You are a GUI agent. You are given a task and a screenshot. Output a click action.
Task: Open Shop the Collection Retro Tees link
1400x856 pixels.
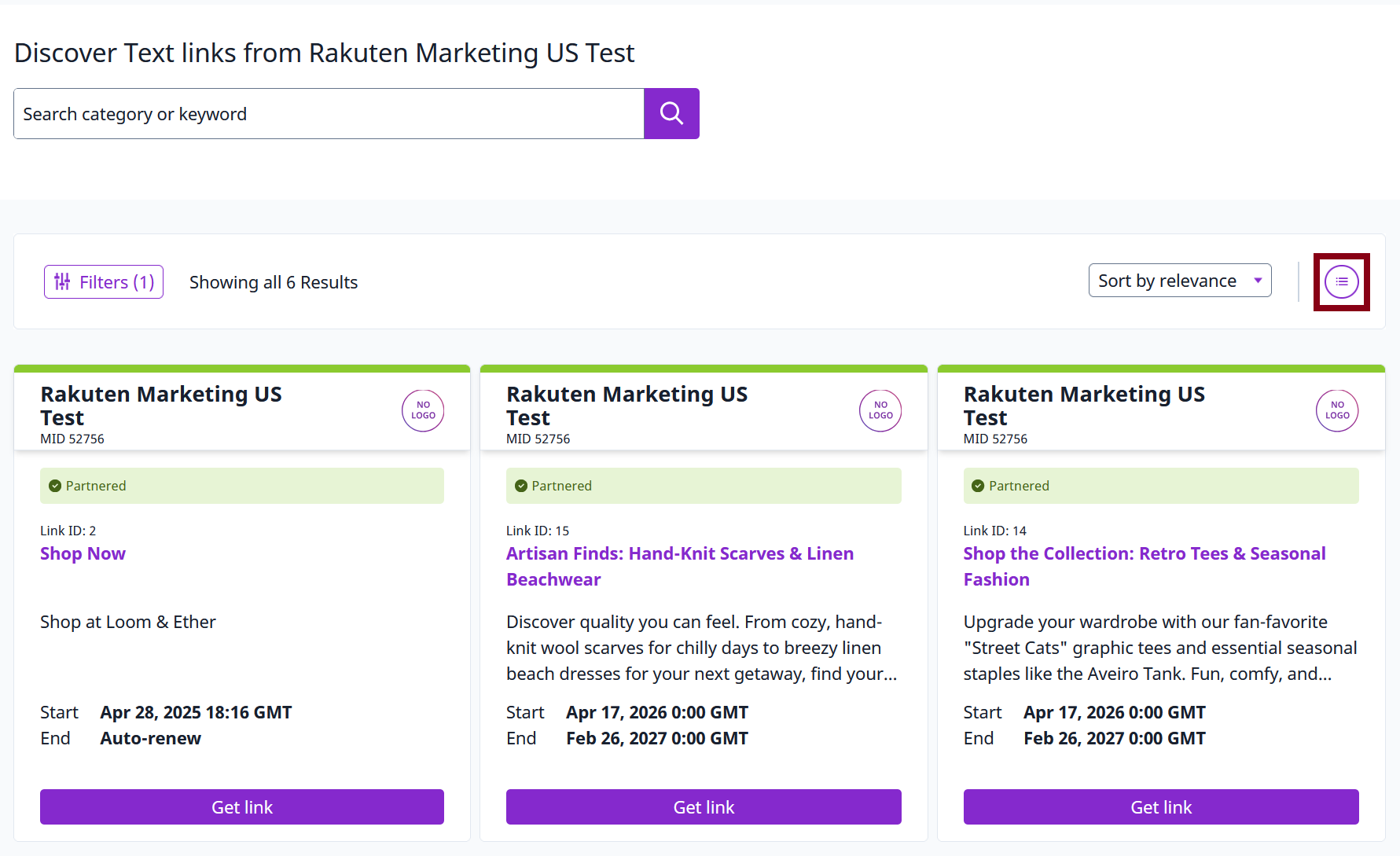pos(1145,566)
